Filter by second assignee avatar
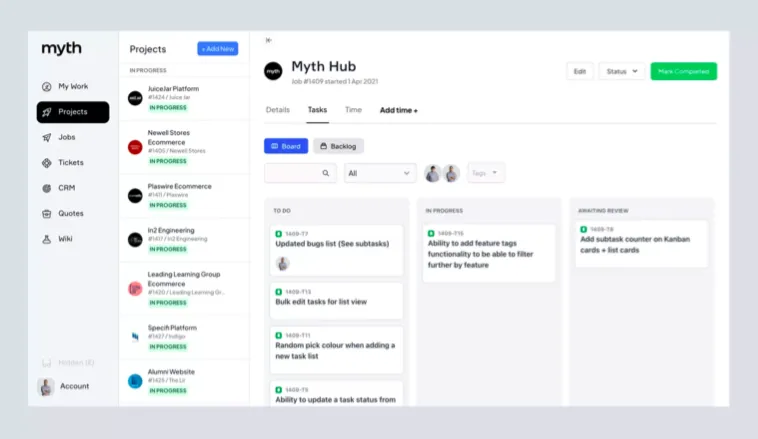Screen dimensions: 758x439 click(x=451, y=174)
